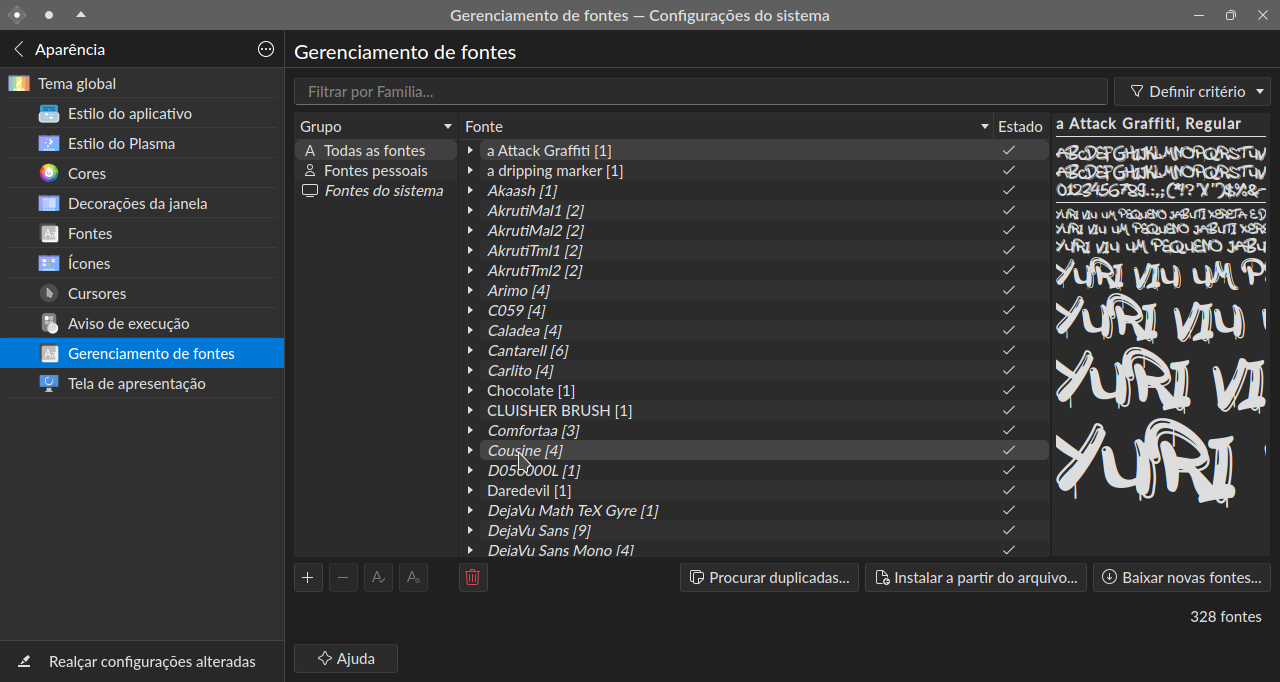This screenshot has height=682, width=1280.
Task: Open the Cursores sidebar icon
Action: click(49, 294)
